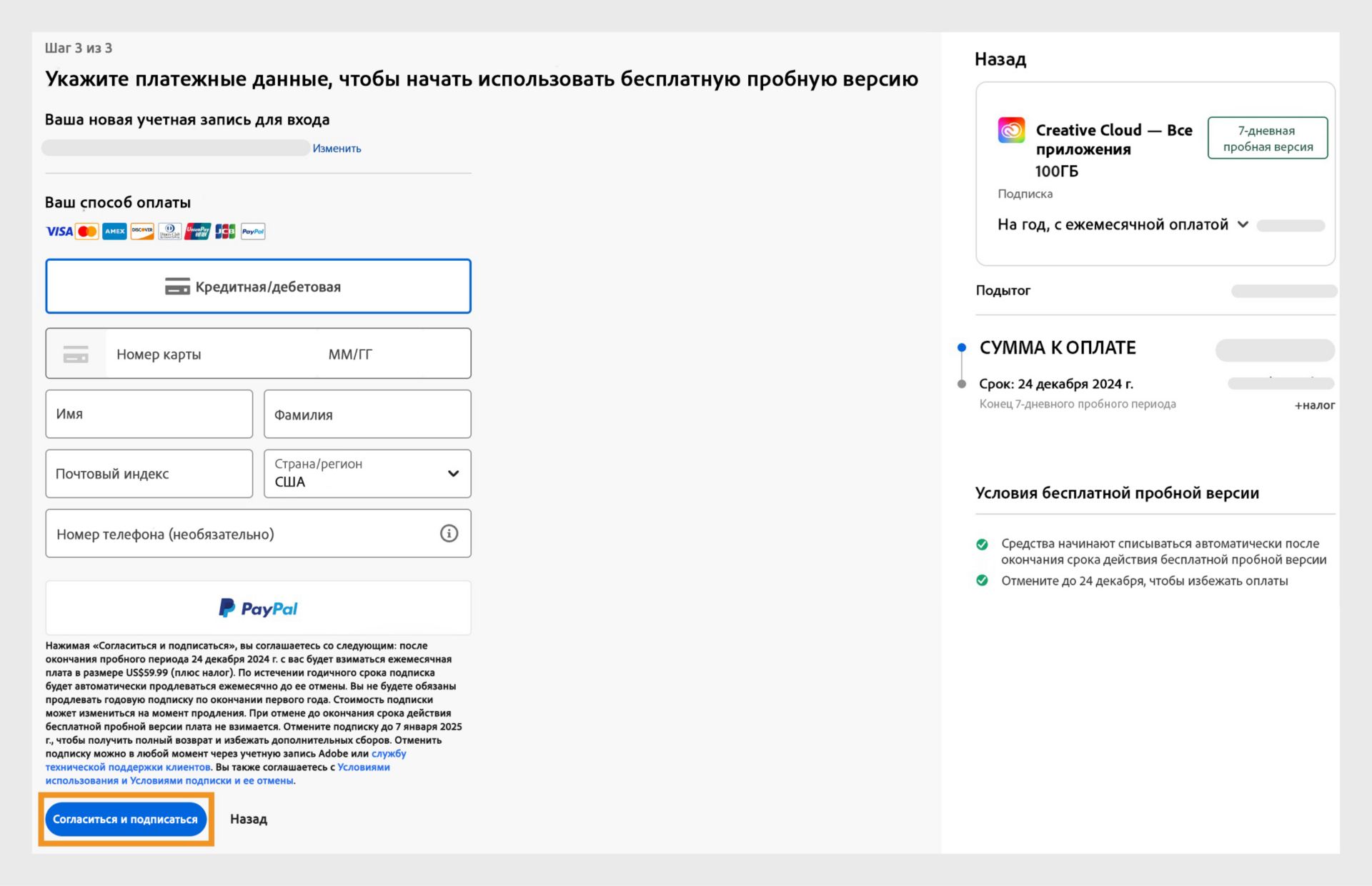Click the JCB card logo
The image size is (1372, 886).
tap(225, 232)
